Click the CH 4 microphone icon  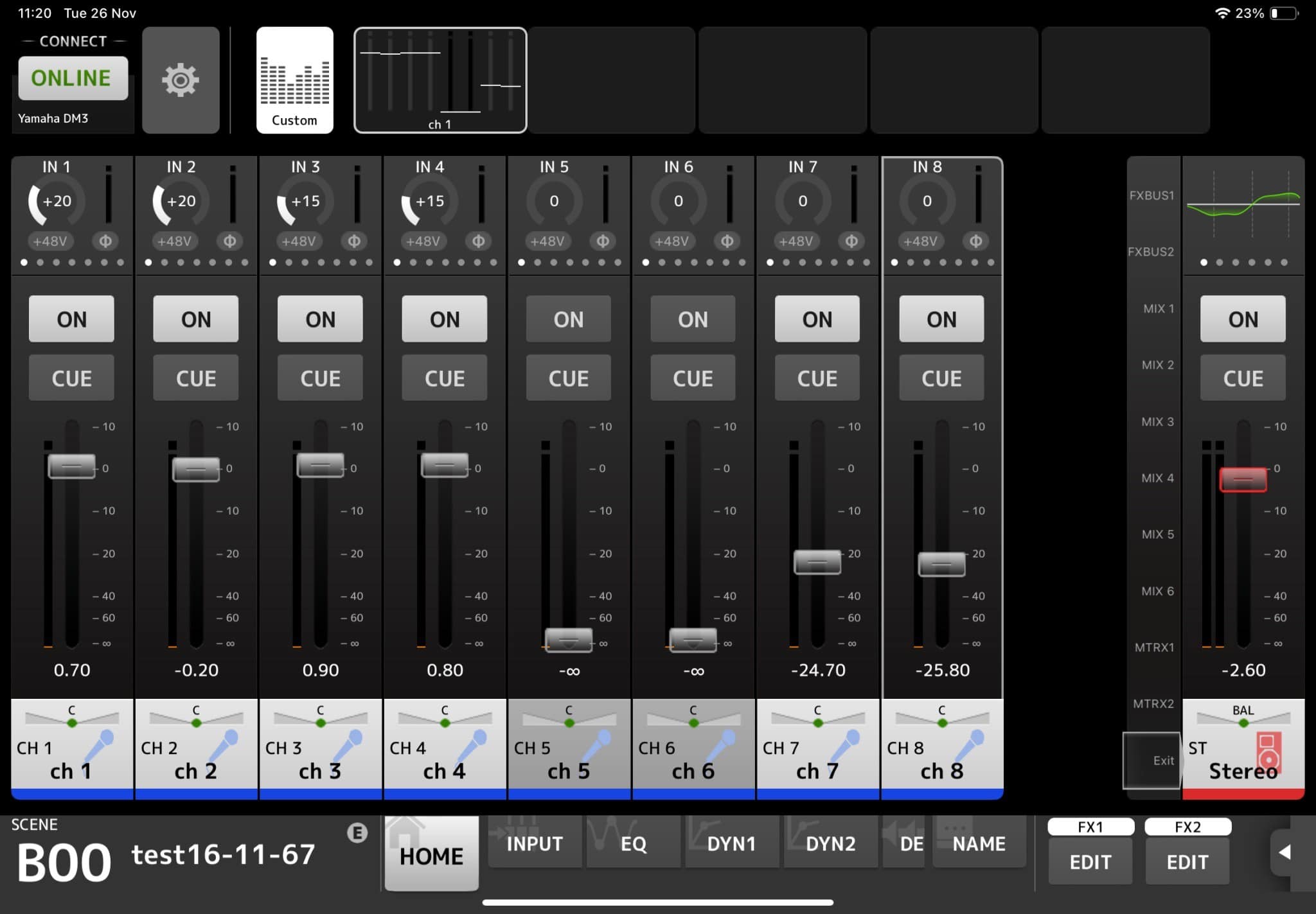tap(471, 745)
